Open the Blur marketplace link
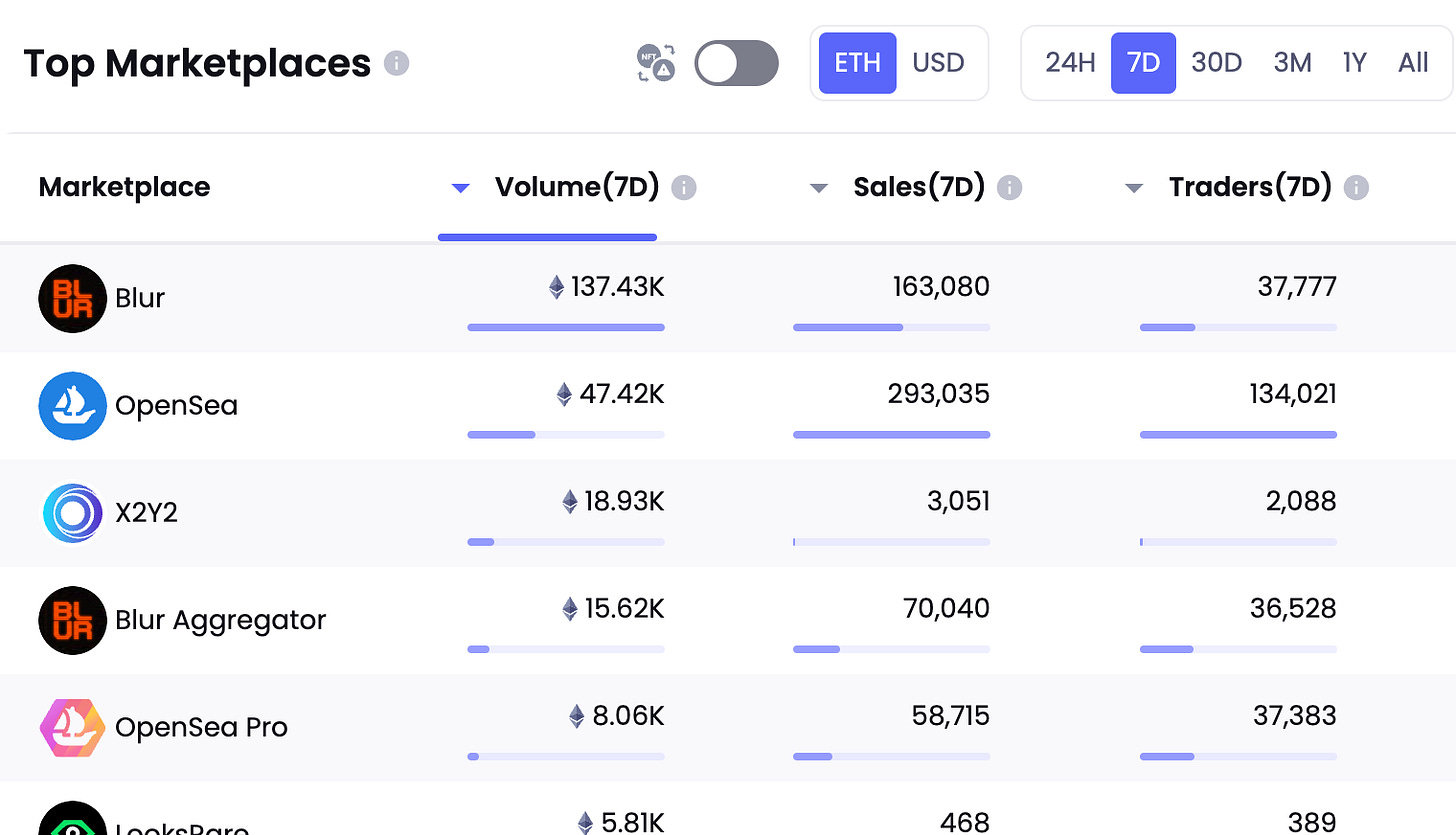This screenshot has width=1456, height=835. pos(140,298)
